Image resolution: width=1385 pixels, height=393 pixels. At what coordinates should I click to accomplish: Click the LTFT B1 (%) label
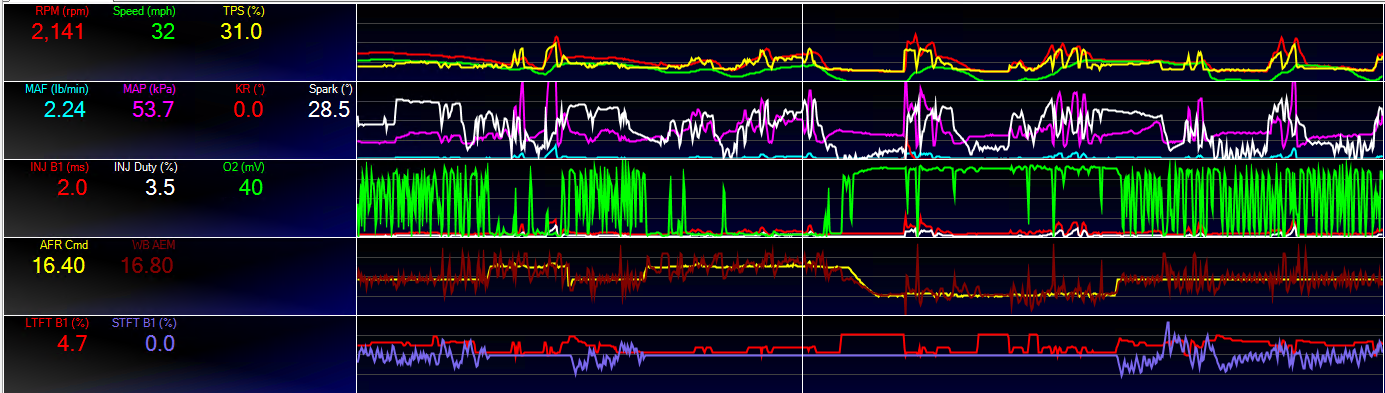(58, 323)
